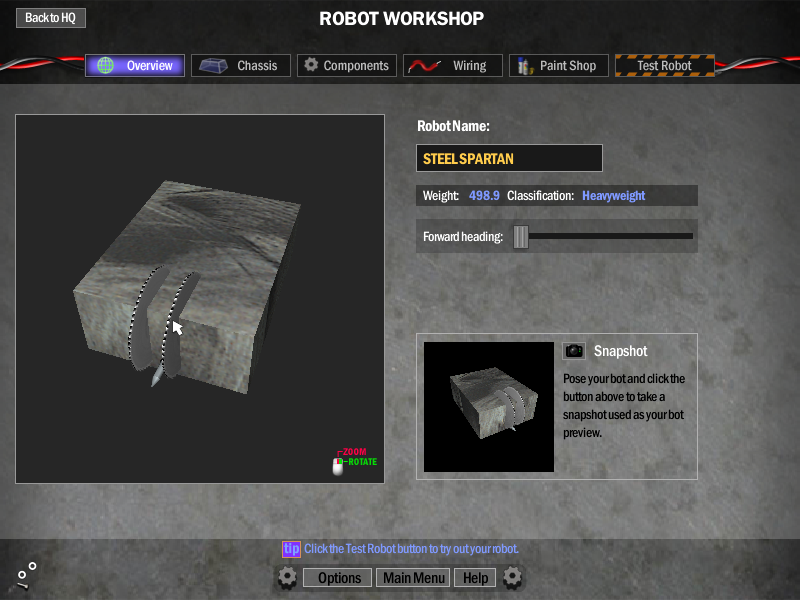The height and width of the screenshot is (600, 800).
Task: Launch the Test Robot tab
Action: pos(665,65)
